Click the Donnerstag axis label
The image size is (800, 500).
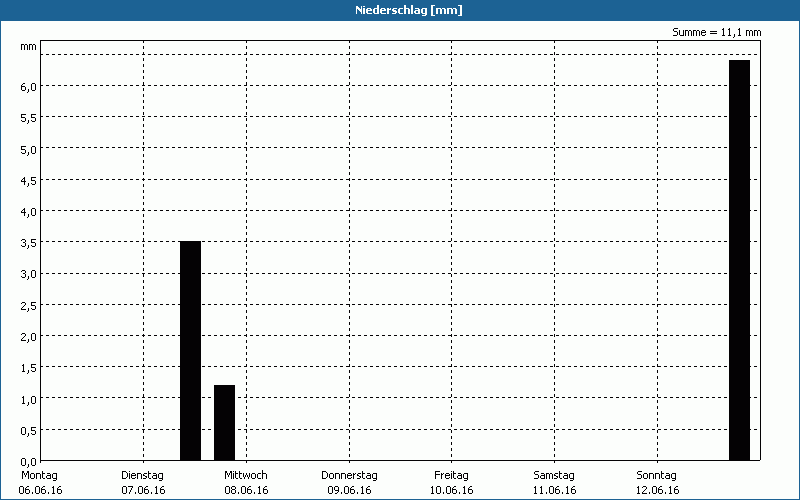point(349,476)
